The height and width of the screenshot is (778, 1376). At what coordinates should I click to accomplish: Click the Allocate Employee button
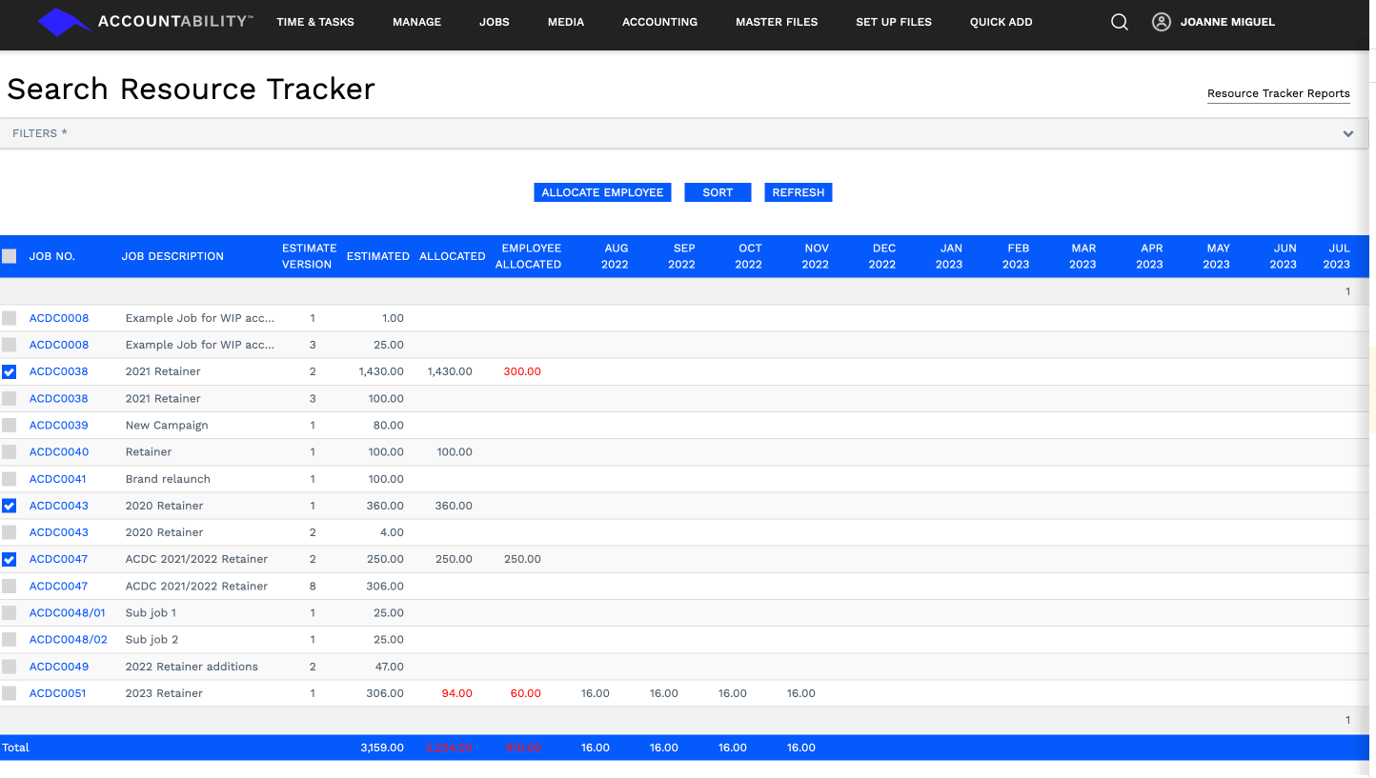602,192
